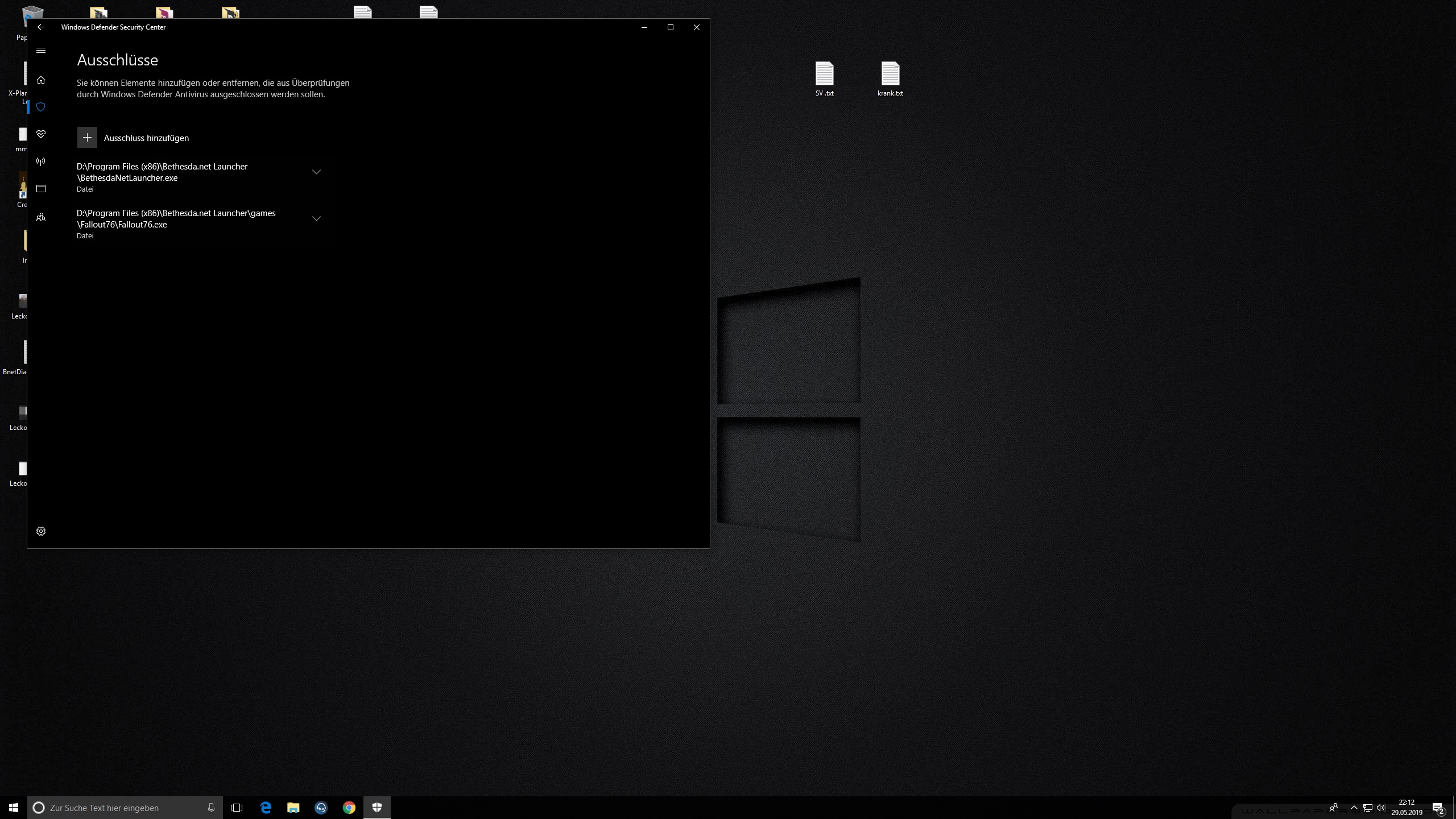
Task: Click the Ausschluss hinzufügen button
Action: coord(134,138)
